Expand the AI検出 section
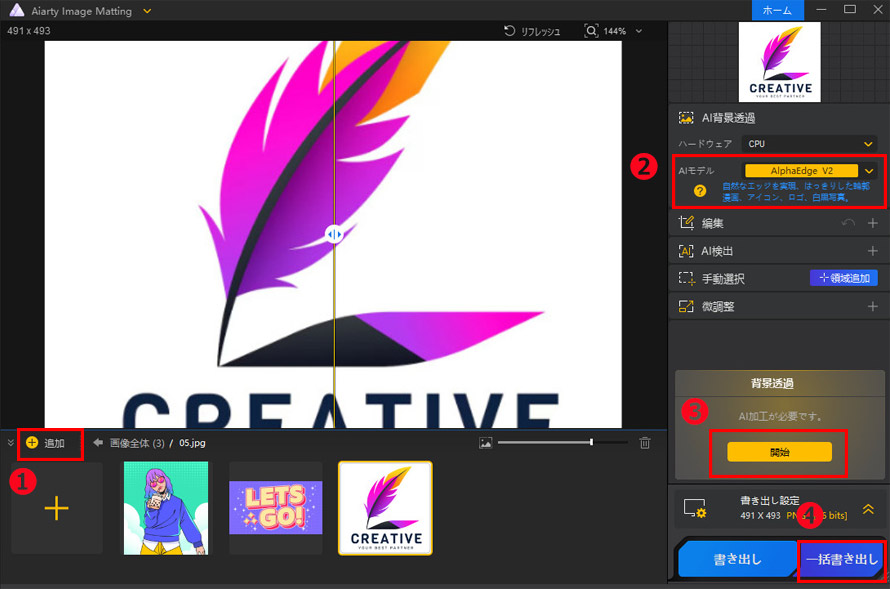Image resolution: width=890 pixels, height=589 pixels. 872,251
